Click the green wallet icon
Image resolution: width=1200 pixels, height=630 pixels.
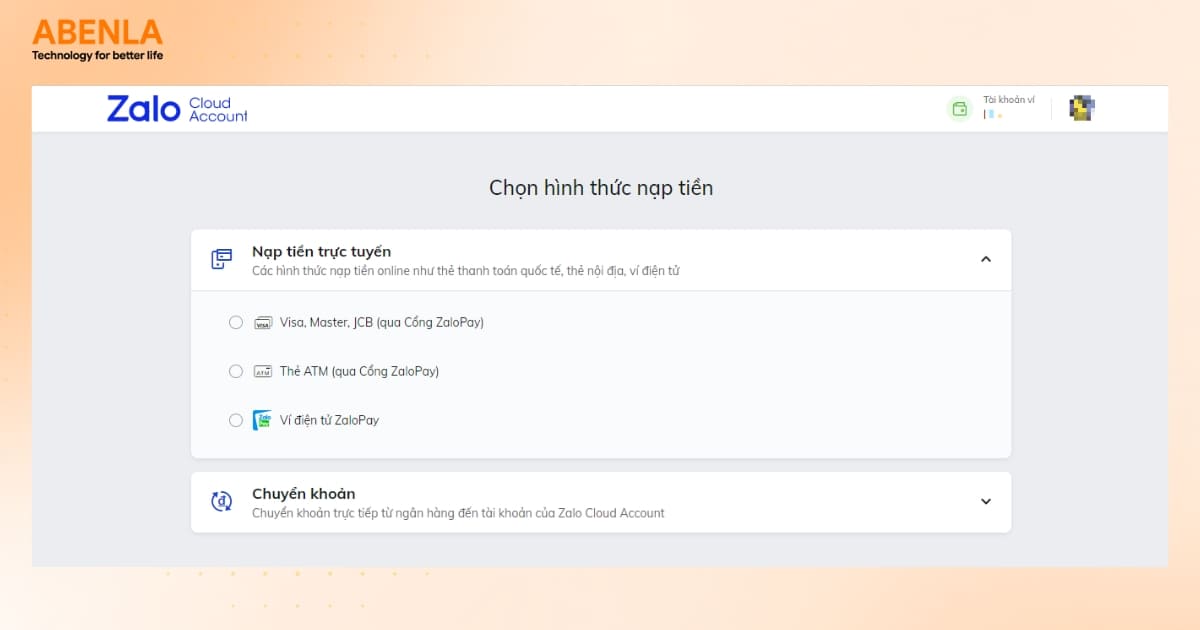coord(960,109)
